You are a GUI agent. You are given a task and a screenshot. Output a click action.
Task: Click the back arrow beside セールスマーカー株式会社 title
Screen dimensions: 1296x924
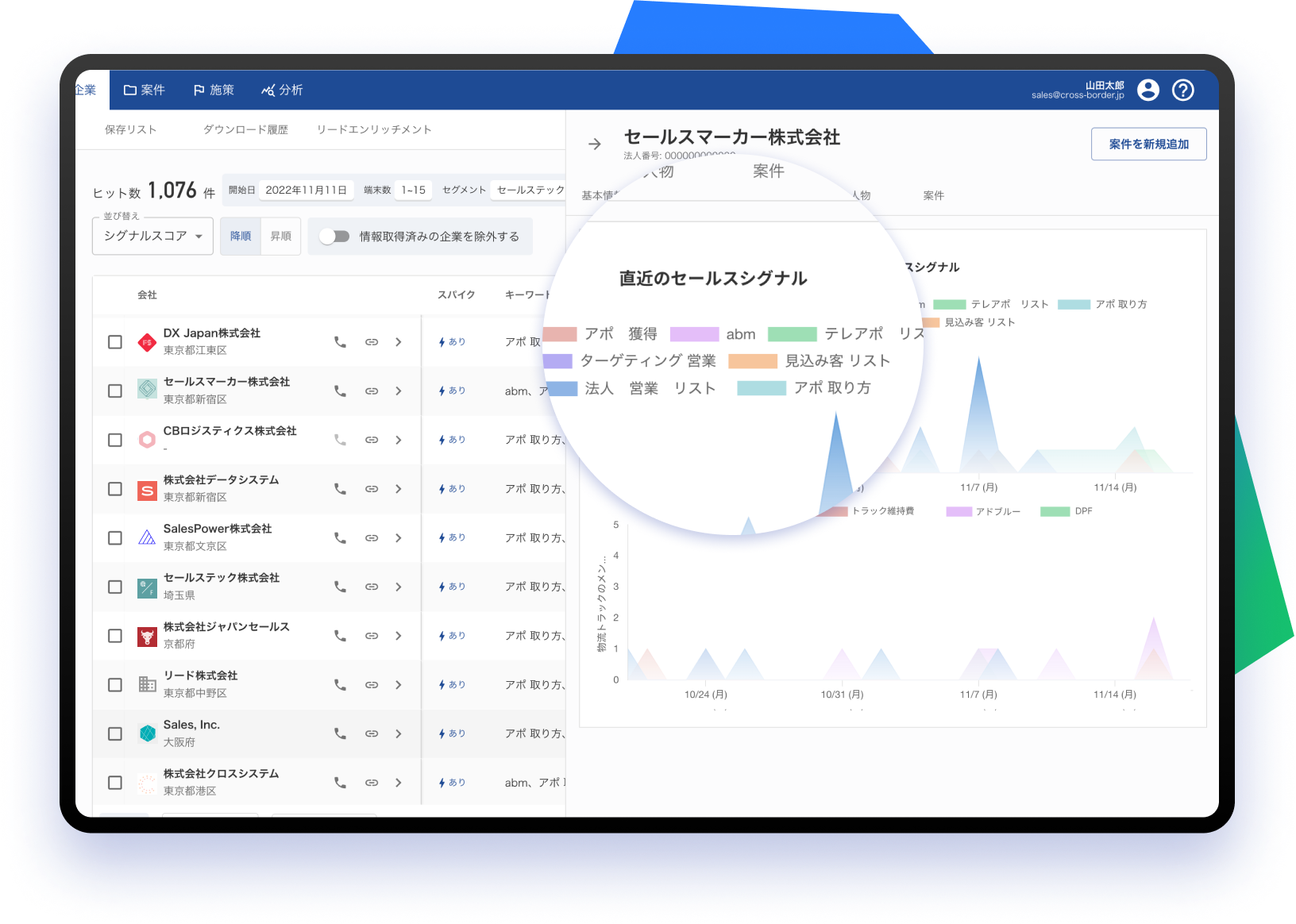pyautogui.click(x=595, y=144)
